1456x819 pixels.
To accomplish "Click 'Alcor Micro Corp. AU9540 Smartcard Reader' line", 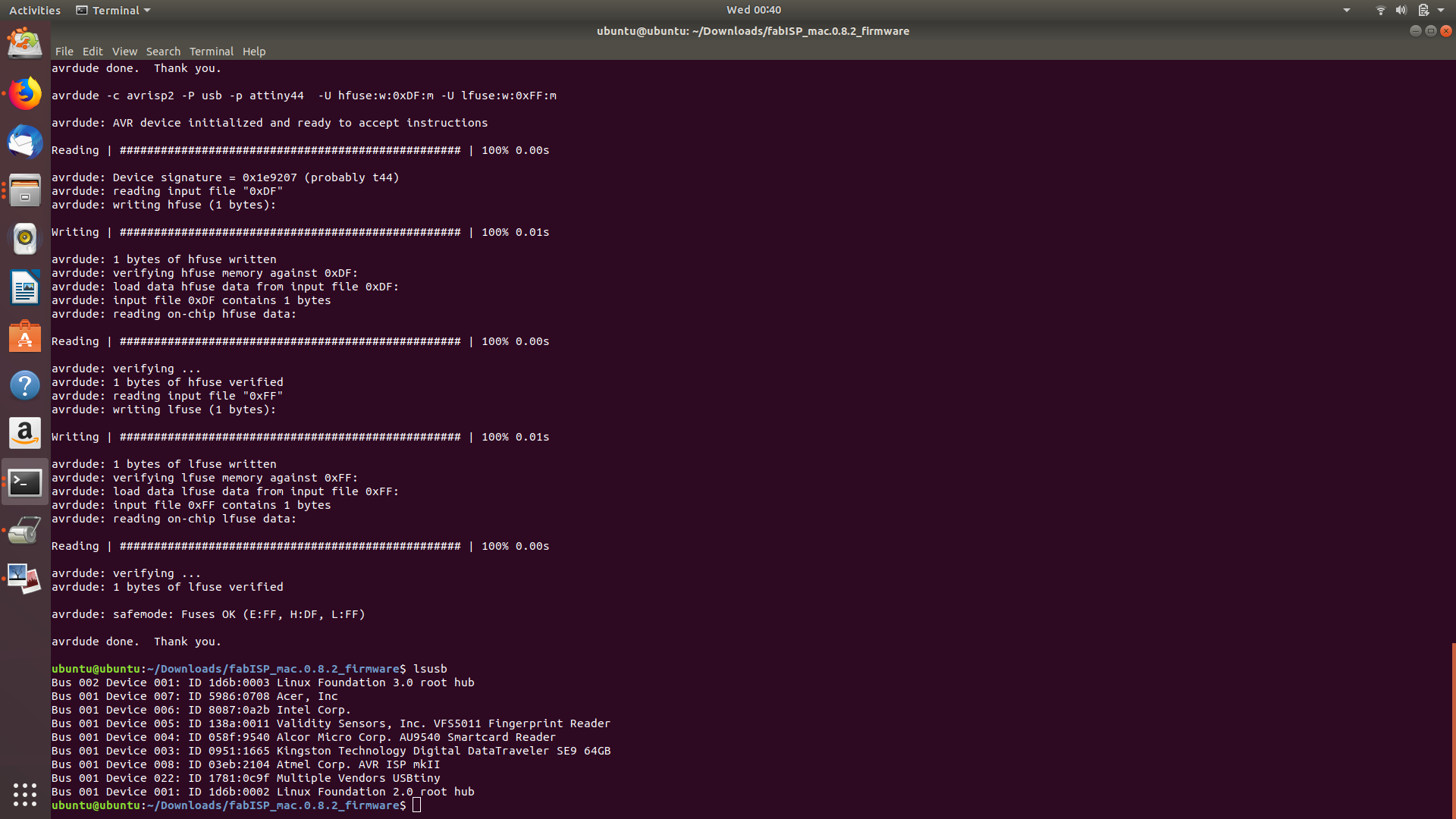I will (303, 737).
